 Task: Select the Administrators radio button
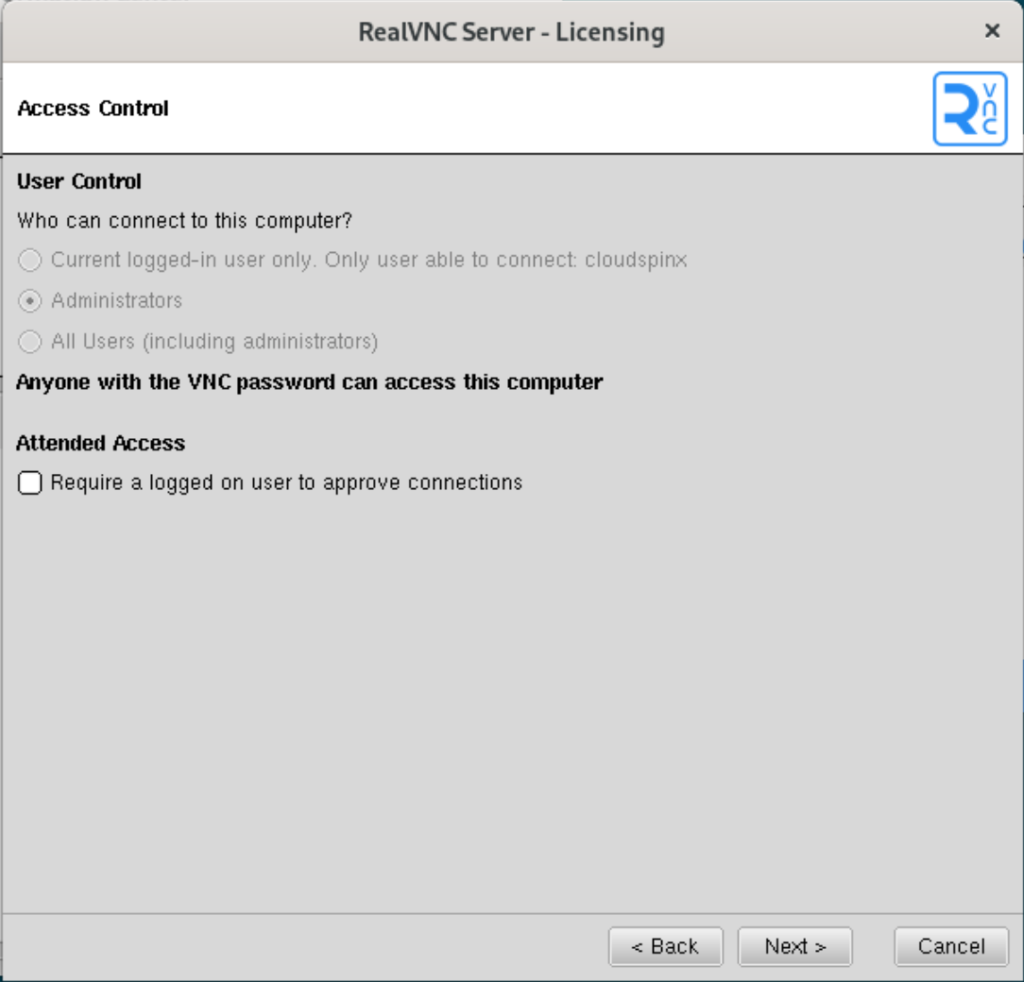pyautogui.click(x=29, y=300)
